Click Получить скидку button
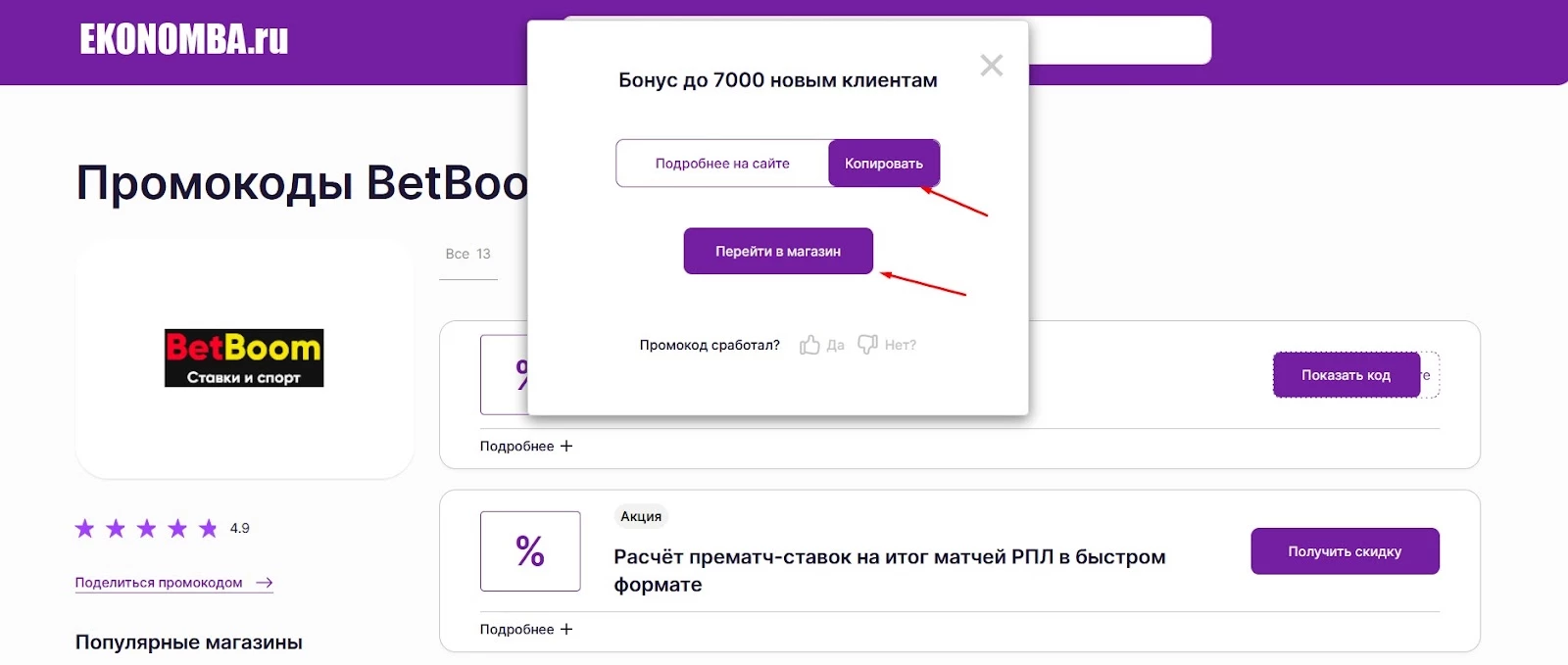This screenshot has width=1568, height=665. click(1345, 551)
